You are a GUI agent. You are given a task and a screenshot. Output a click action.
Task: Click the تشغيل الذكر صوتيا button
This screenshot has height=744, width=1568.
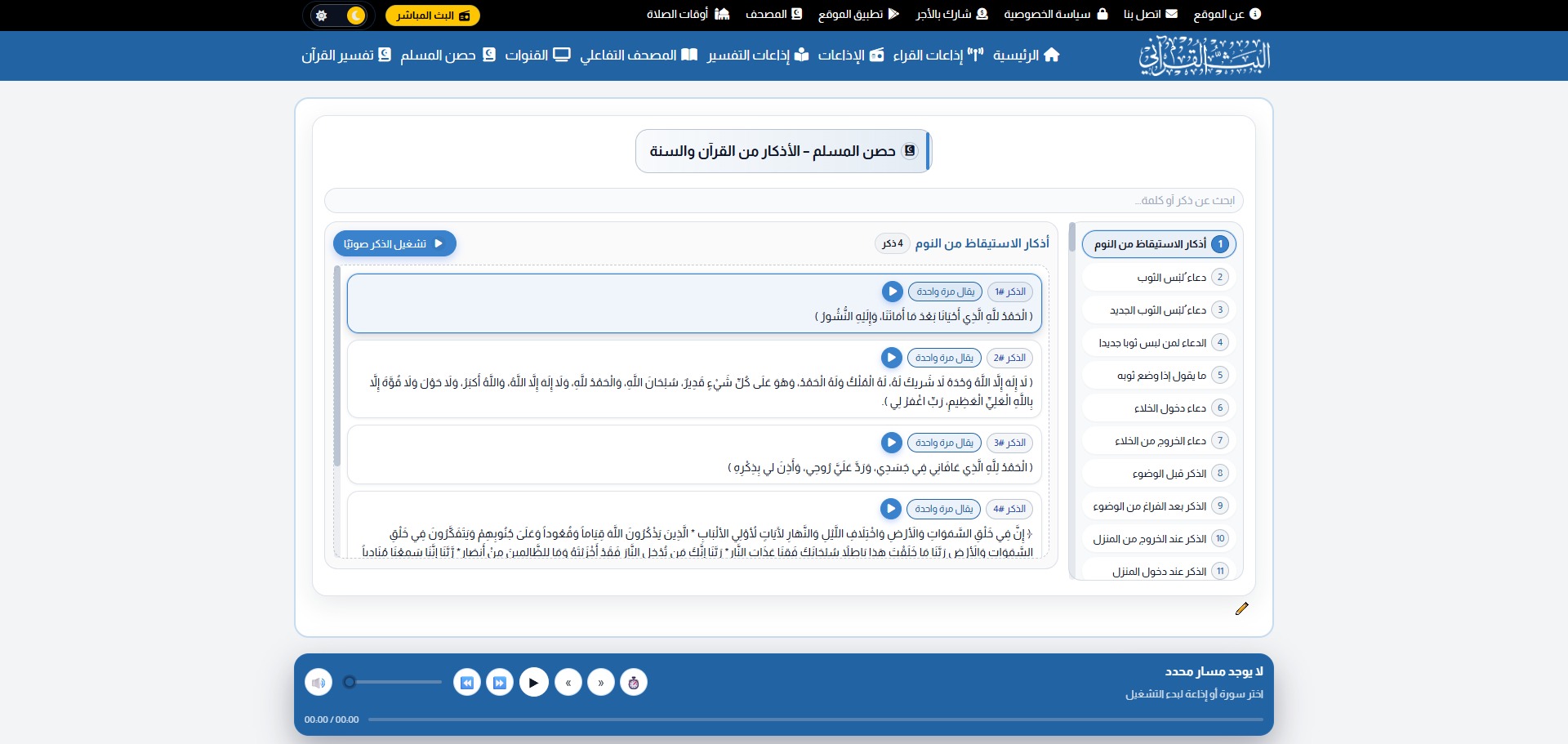(394, 243)
